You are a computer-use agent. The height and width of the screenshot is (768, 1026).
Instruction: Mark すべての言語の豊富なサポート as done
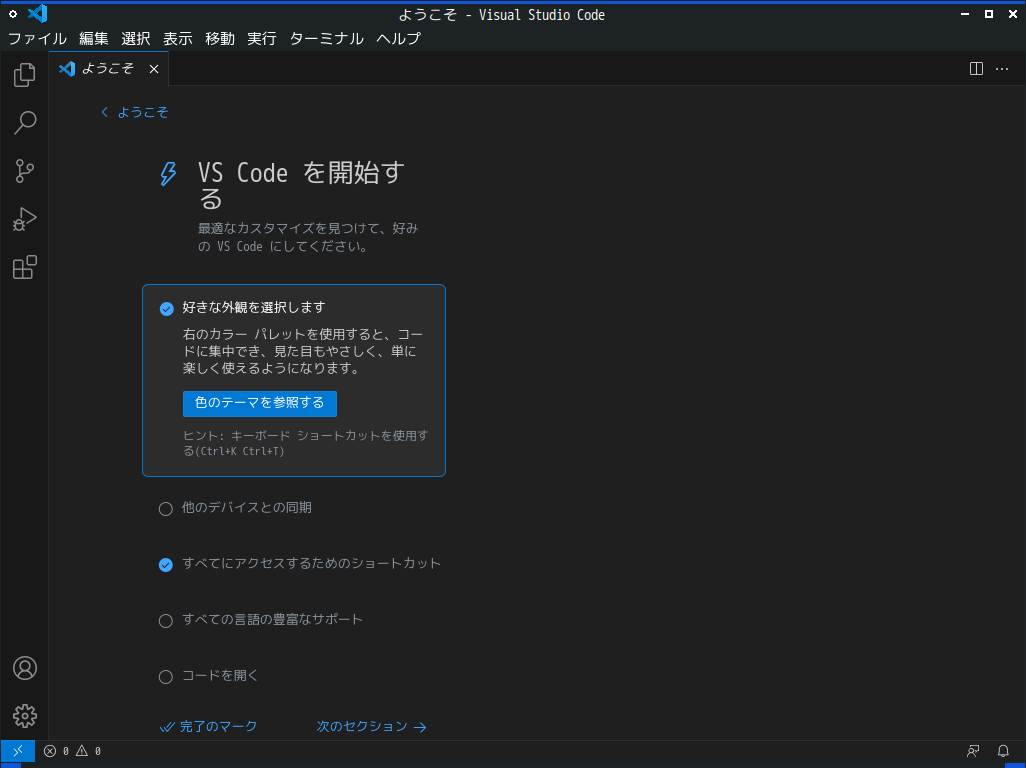click(x=166, y=620)
